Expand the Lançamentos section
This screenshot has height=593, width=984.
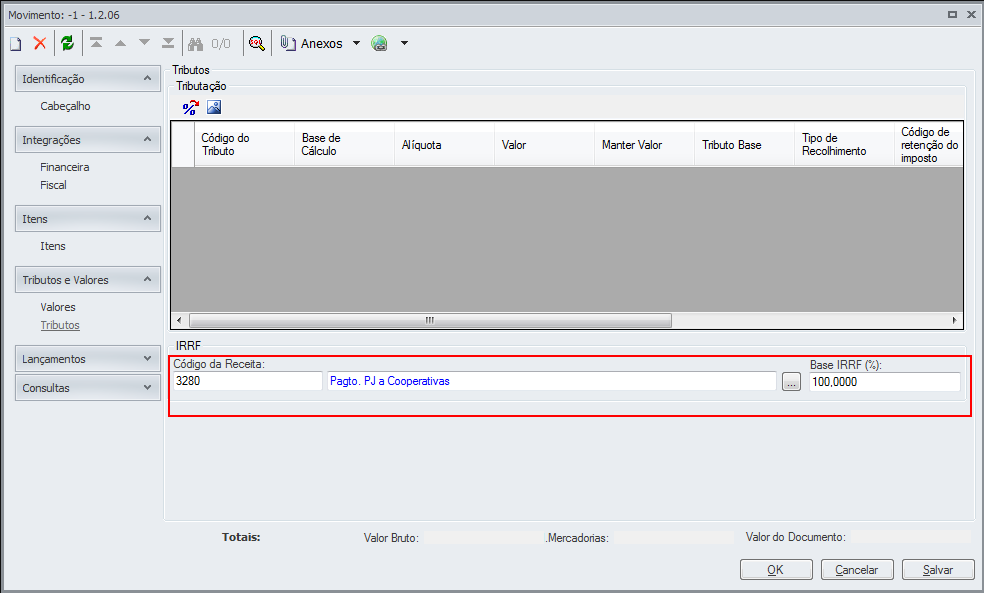pyautogui.click(x=88, y=359)
